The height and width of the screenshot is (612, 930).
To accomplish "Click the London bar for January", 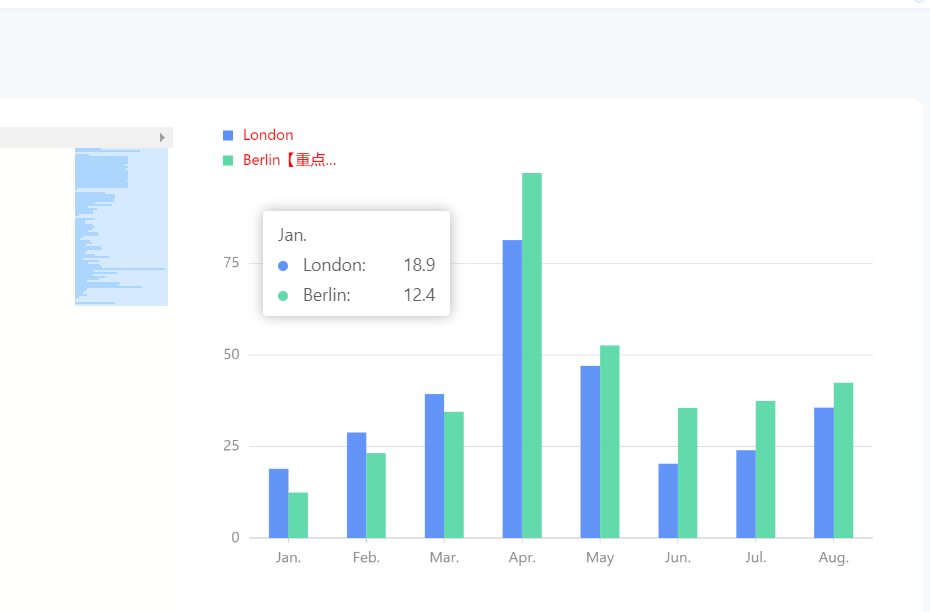I will [279, 503].
